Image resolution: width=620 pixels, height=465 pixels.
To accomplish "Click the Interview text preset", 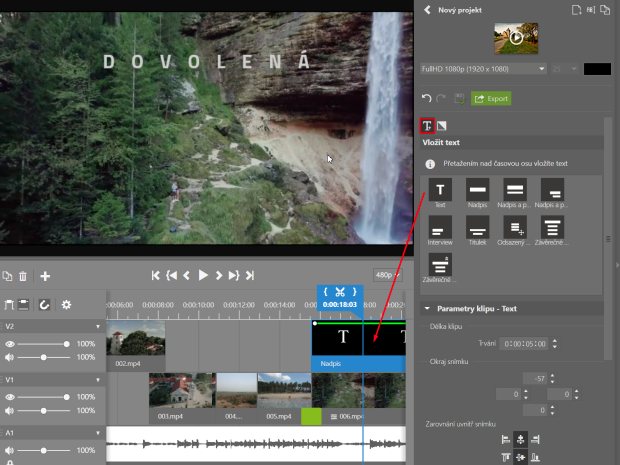I will 441,228.
